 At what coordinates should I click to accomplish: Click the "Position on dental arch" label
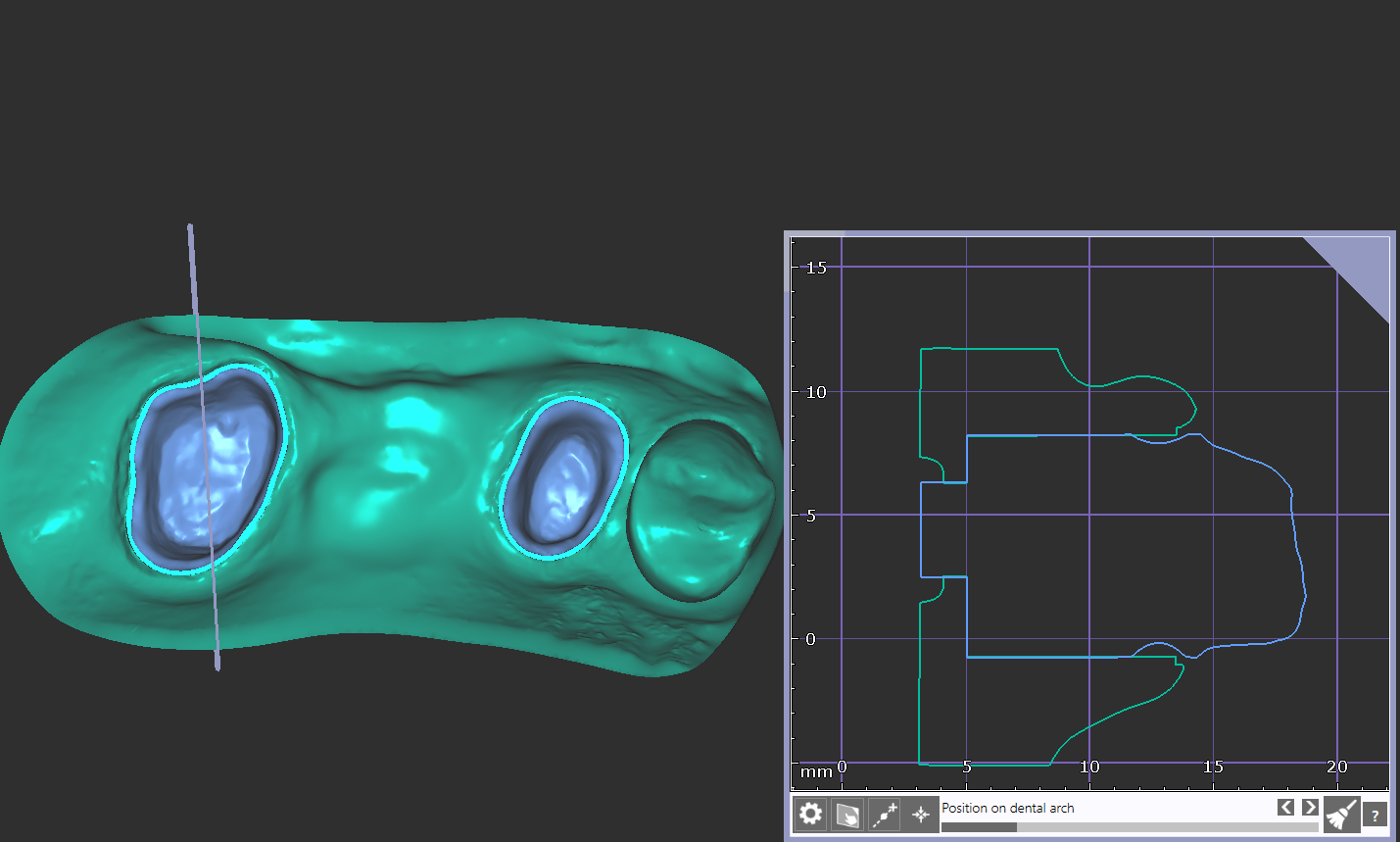1008,808
